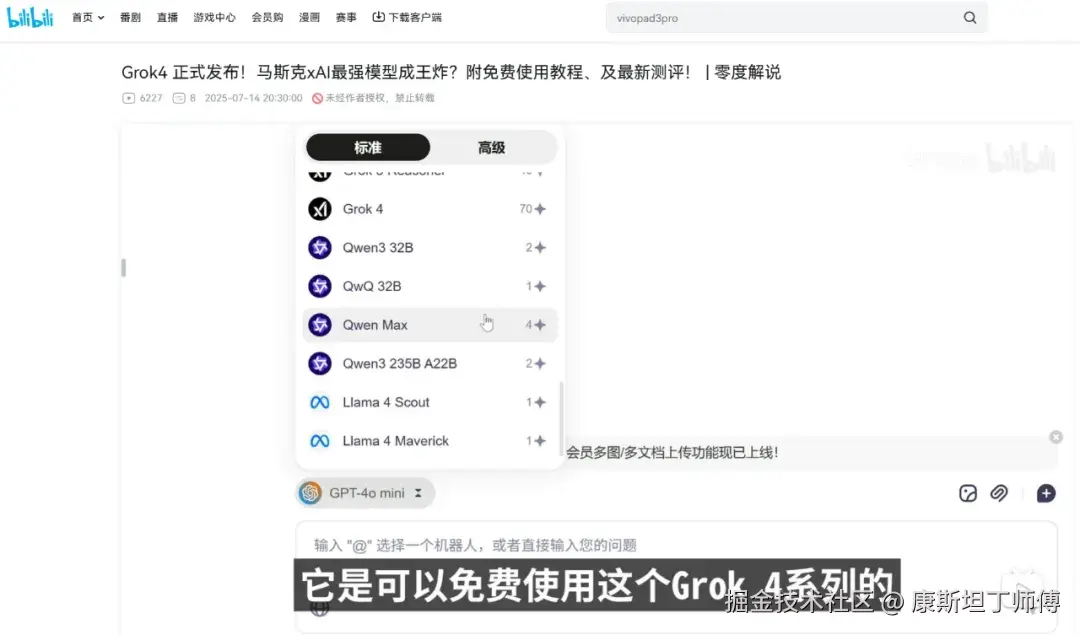This screenshot has height=635, width=1080.
Task: Select the 标准 tab
Action: pos(367,147)
